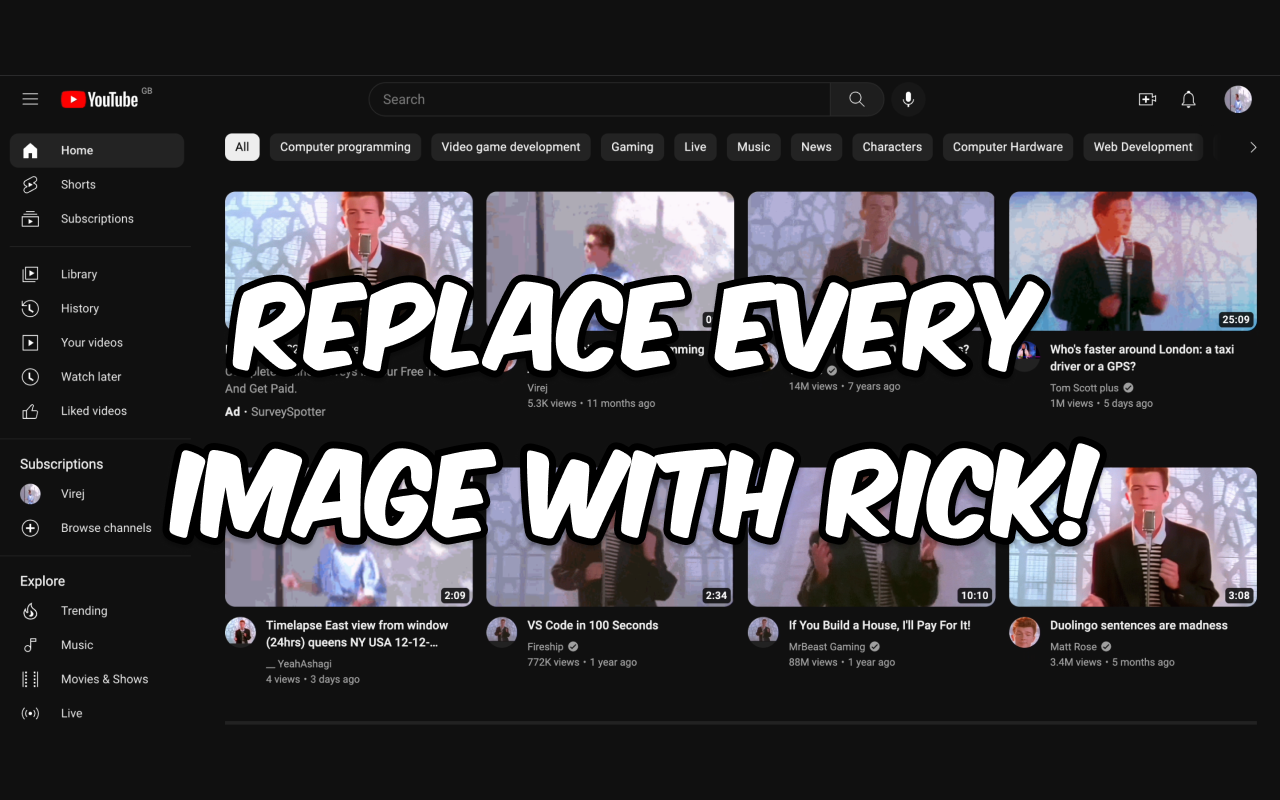Click the YeahAshagi channel avatar beside the Timelapse video
This screenshot has height=800, width=1280.
[x=240, y=632]
